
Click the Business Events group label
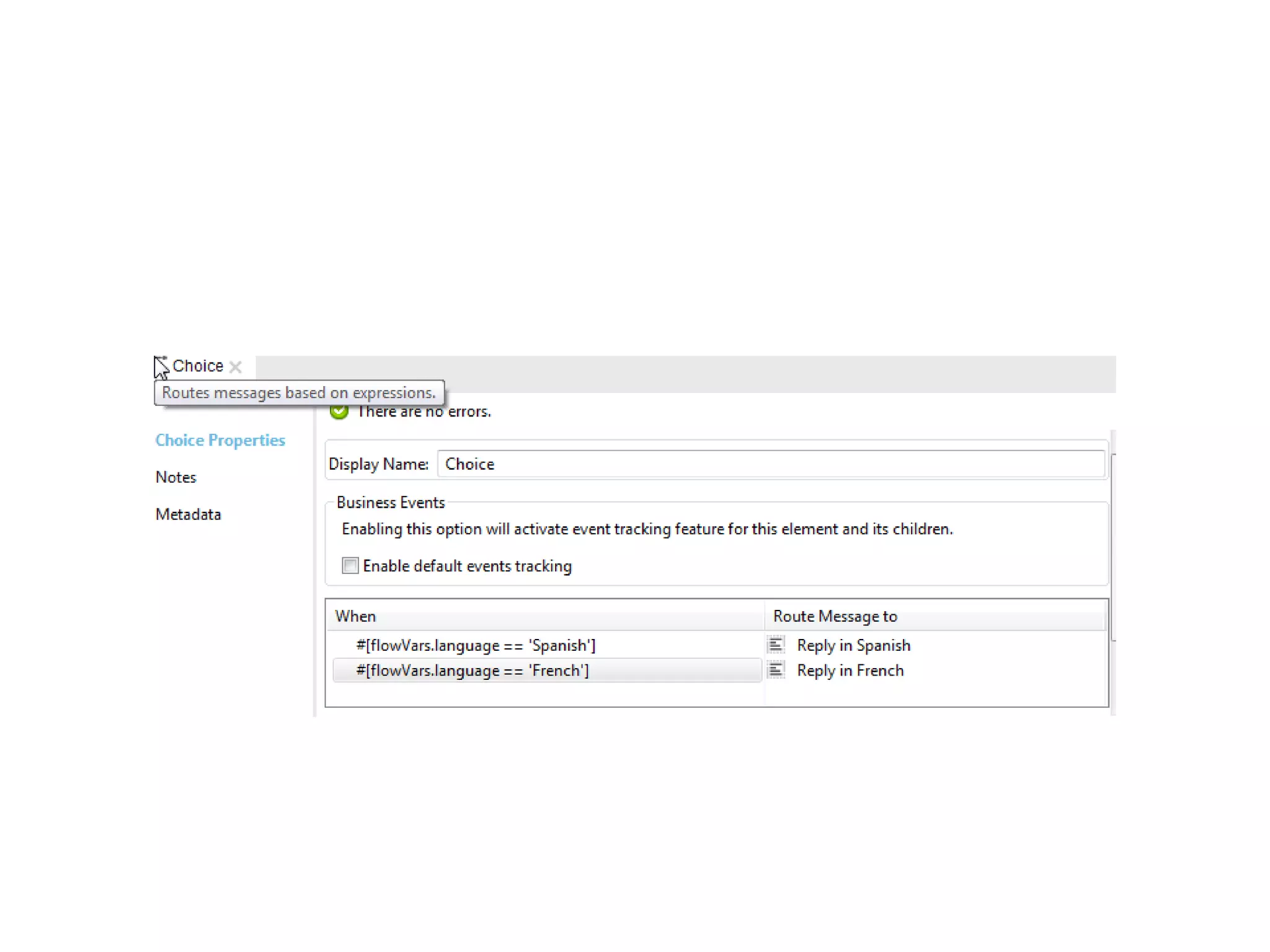pyautogui.click(x=391, y=503)
